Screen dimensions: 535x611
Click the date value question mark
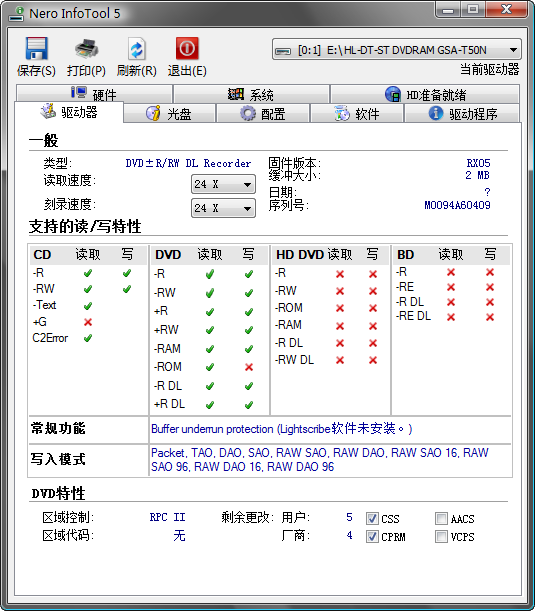[x=487, y=192]
